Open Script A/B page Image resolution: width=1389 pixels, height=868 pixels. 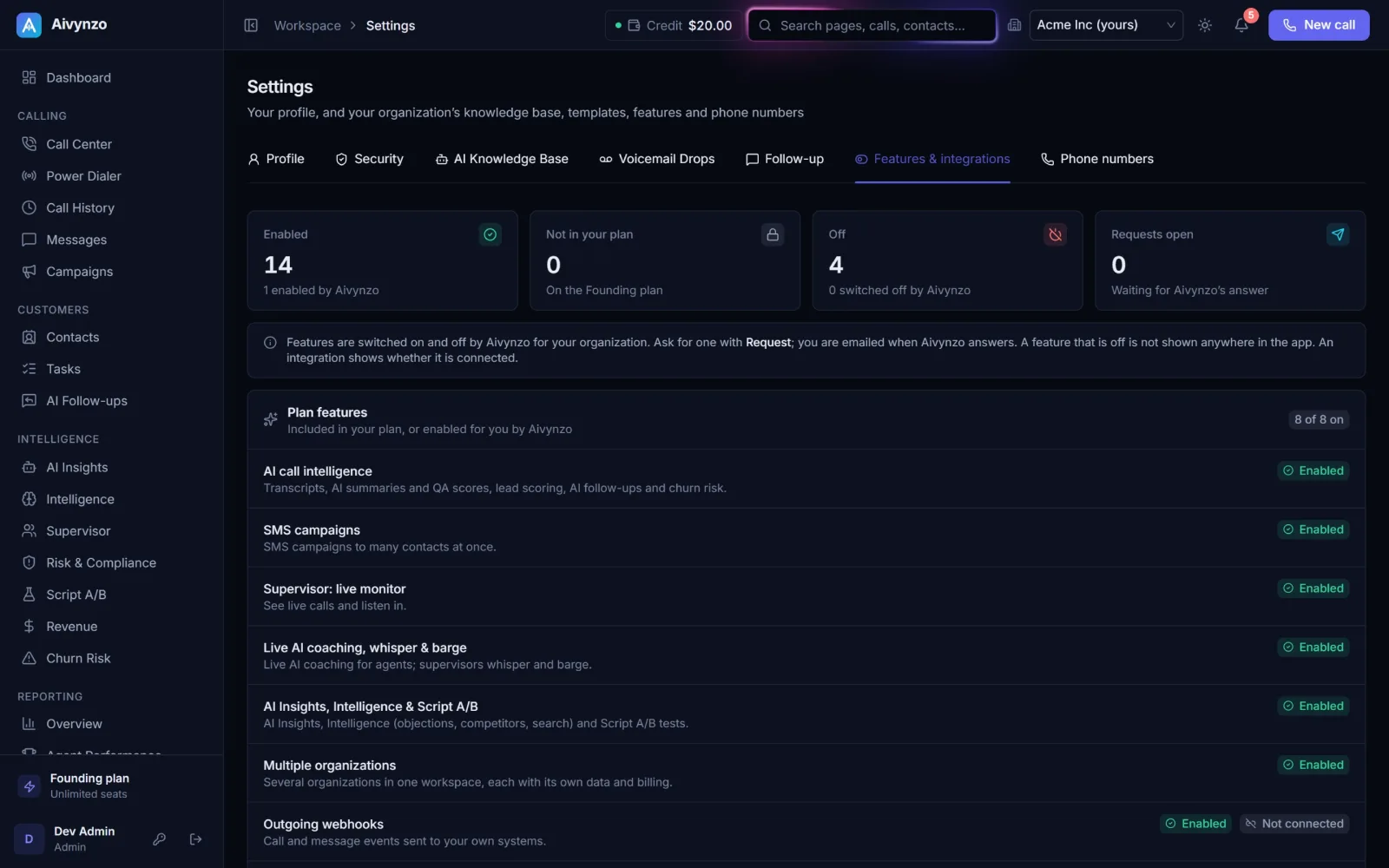[x=111, y=595]
